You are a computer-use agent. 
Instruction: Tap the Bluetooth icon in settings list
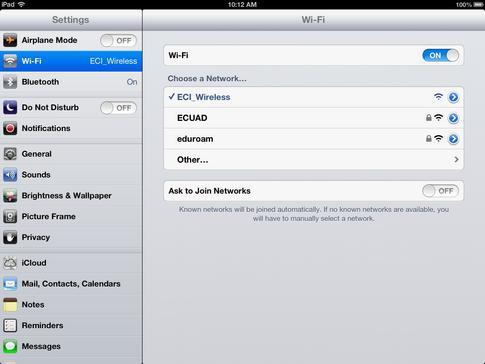click(10, 82)
